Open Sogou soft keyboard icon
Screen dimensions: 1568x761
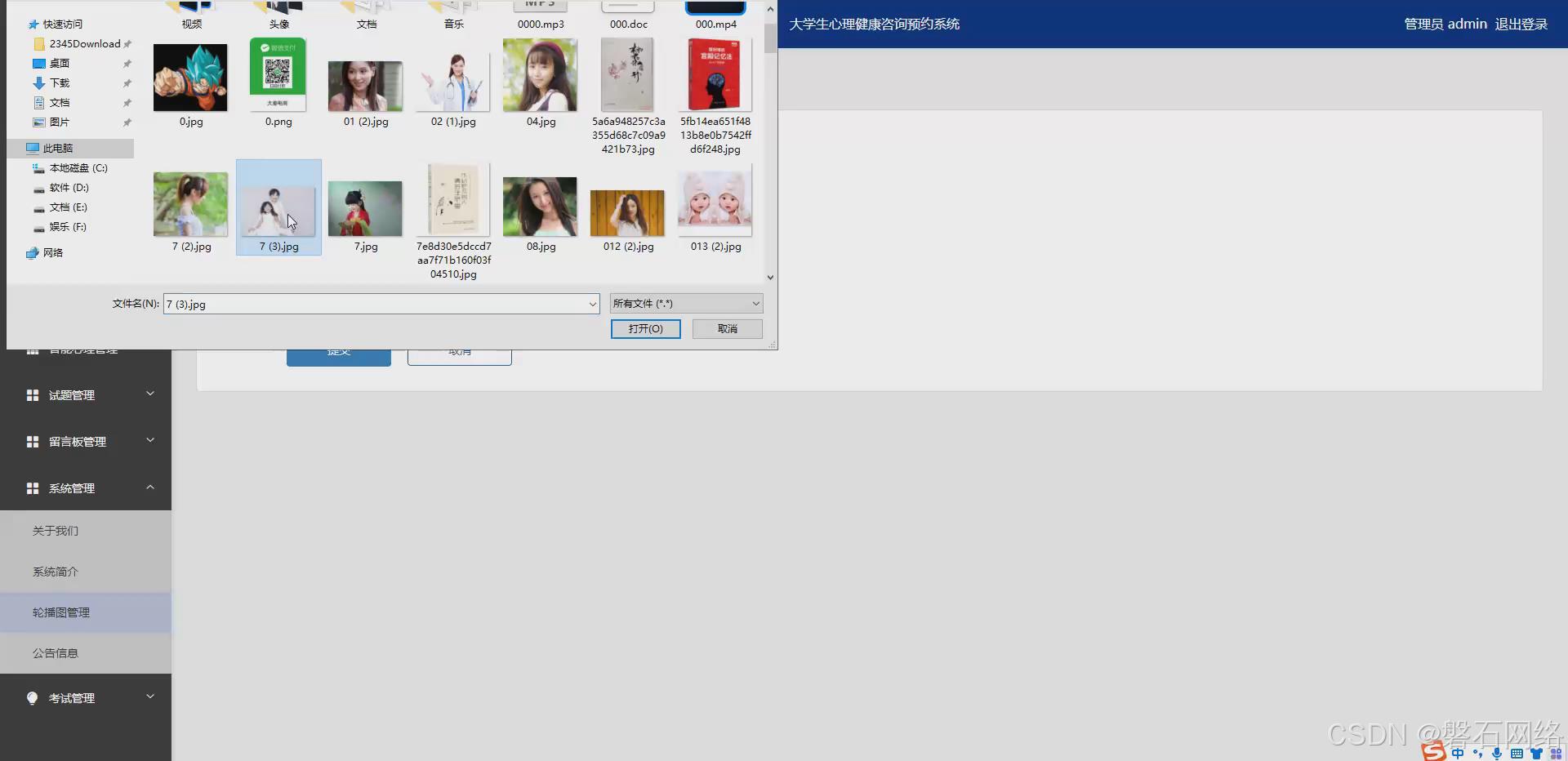[x=1517, y=754]
